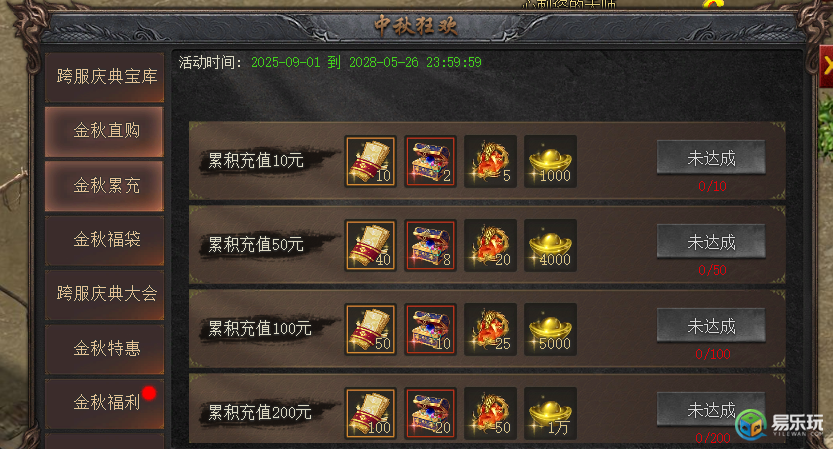Open the 跨服庆典宝库 tab
Image resolution: width=833 pixels, height=449 pixels.
pos(105,77)
